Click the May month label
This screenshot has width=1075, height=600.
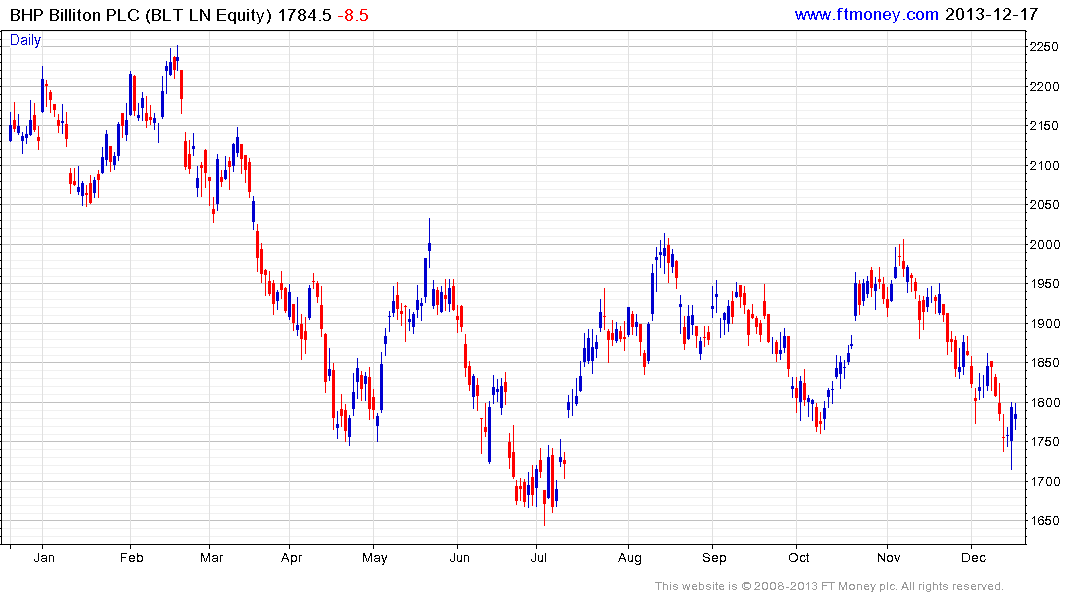(x=374, y=557)
